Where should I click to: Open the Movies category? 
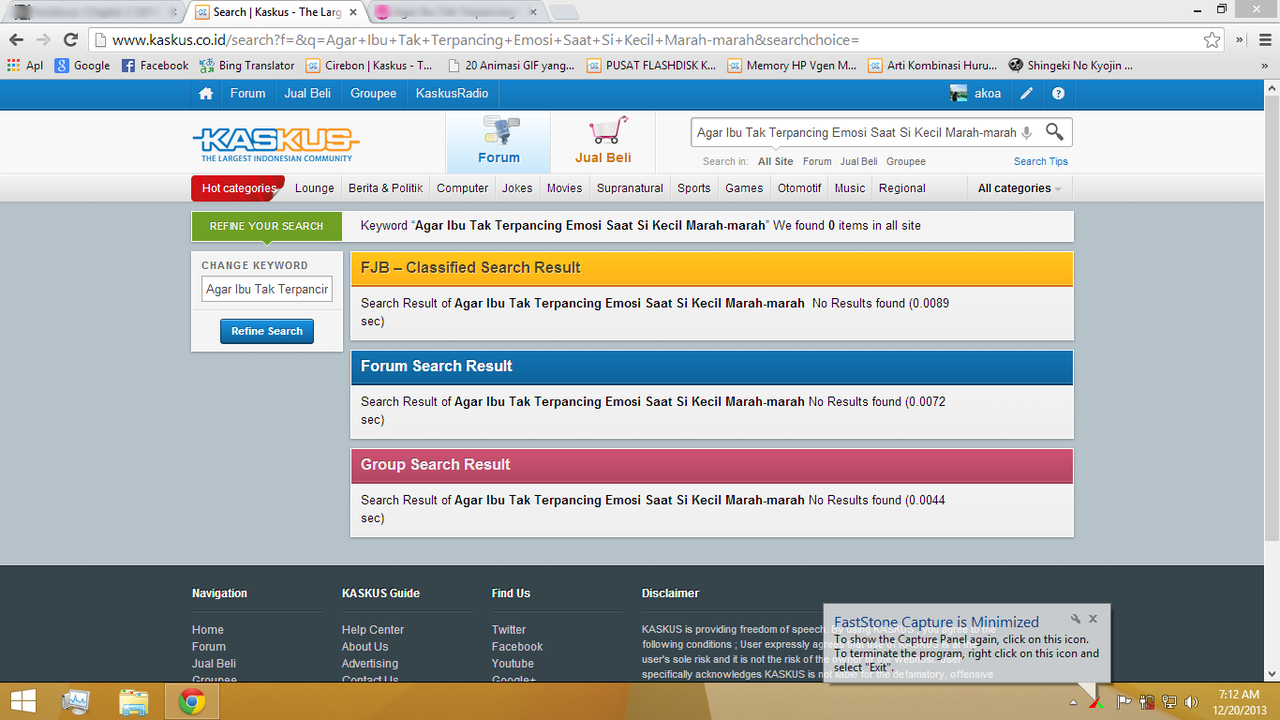(564, 188)
